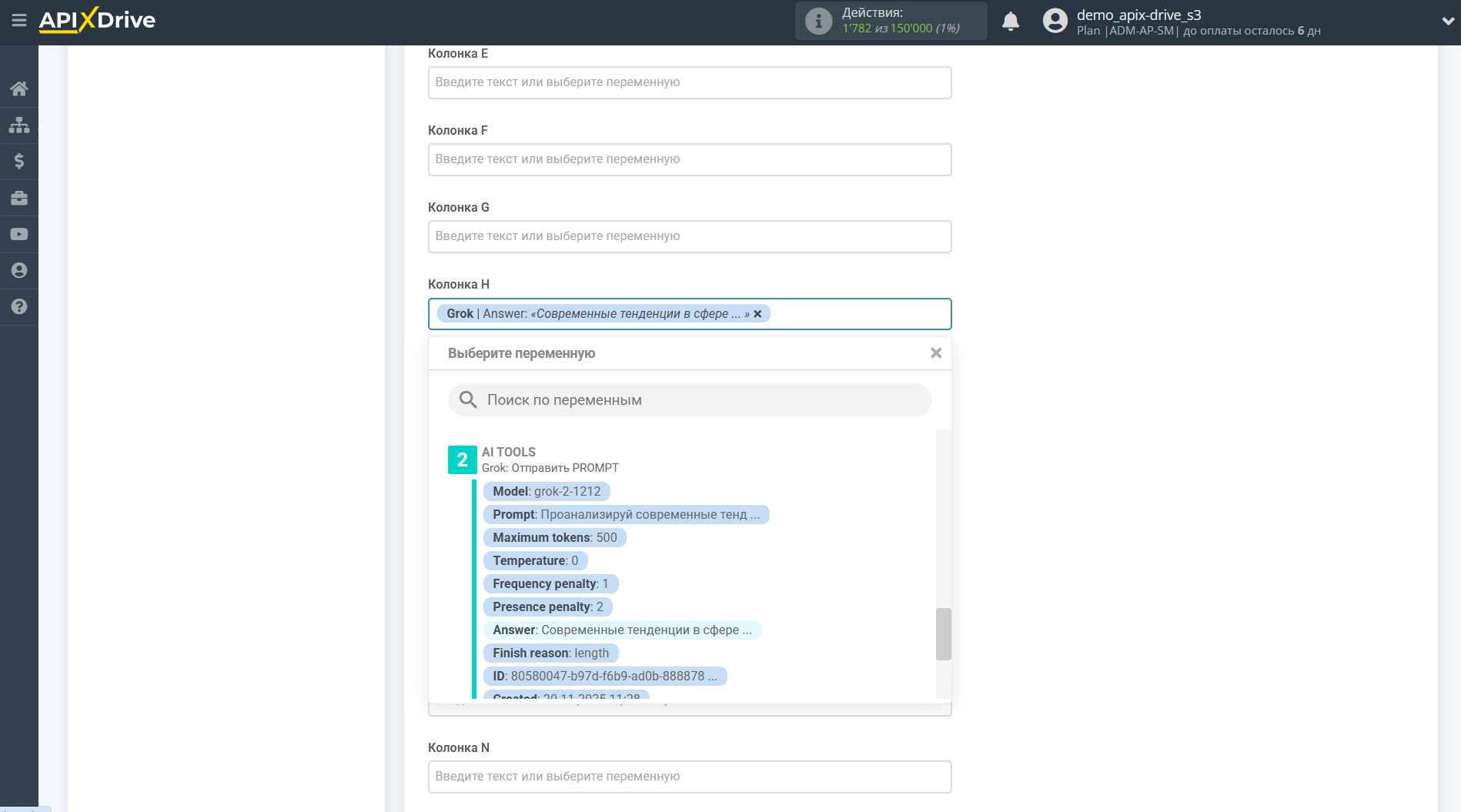Open the user profile icon in sidebar
This screenshot has width=1461, height=812.
(x=19, y=270)
